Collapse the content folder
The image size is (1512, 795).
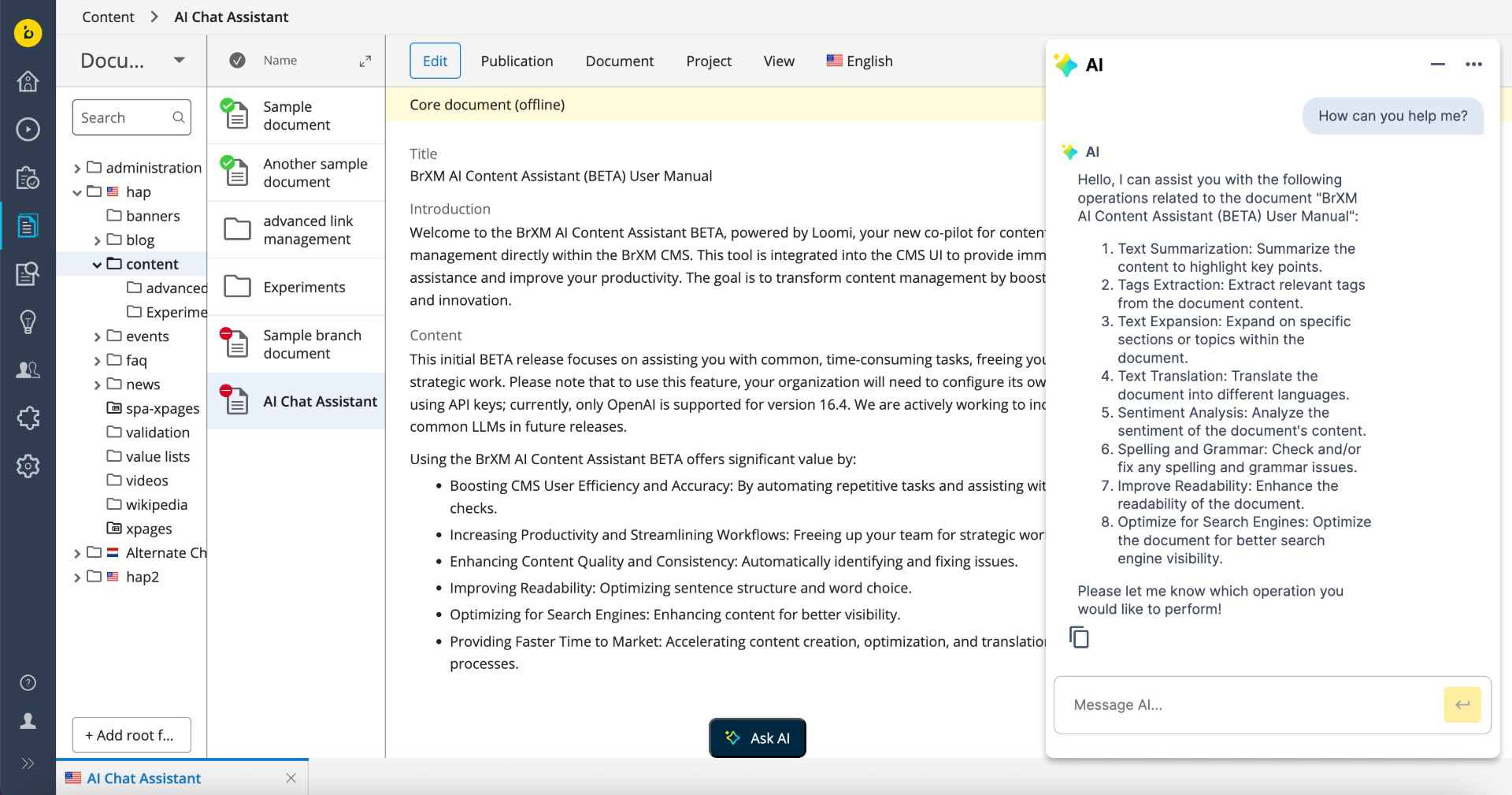[x=98, y=265]
